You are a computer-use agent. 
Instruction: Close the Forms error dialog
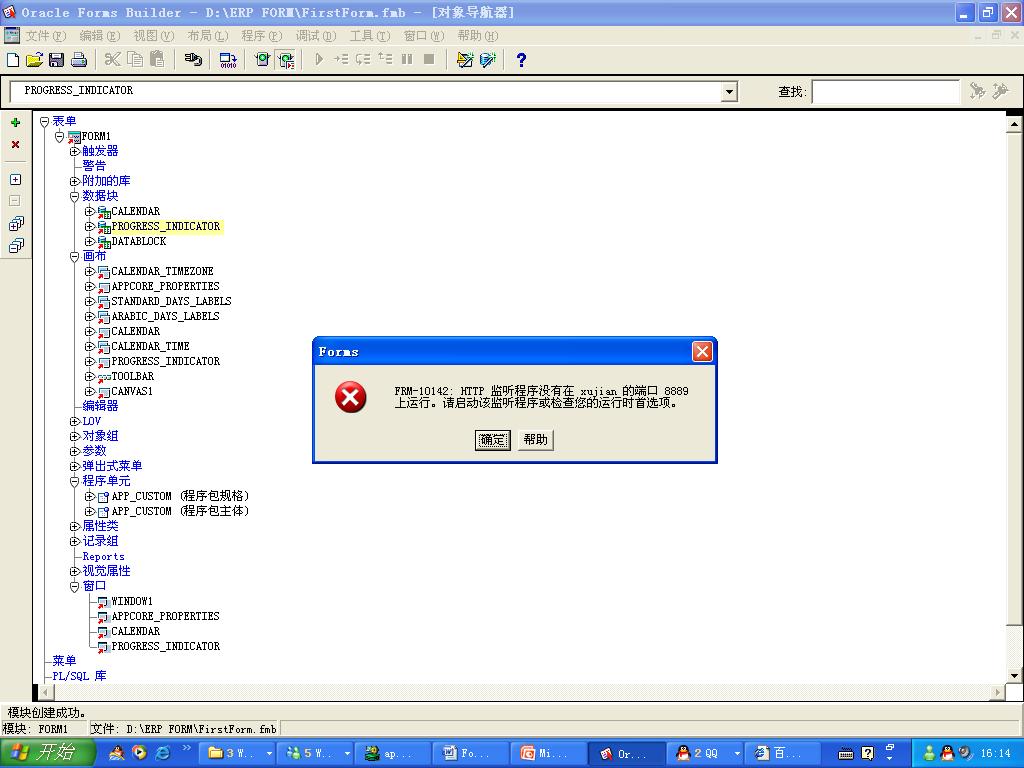pos(702,352)
